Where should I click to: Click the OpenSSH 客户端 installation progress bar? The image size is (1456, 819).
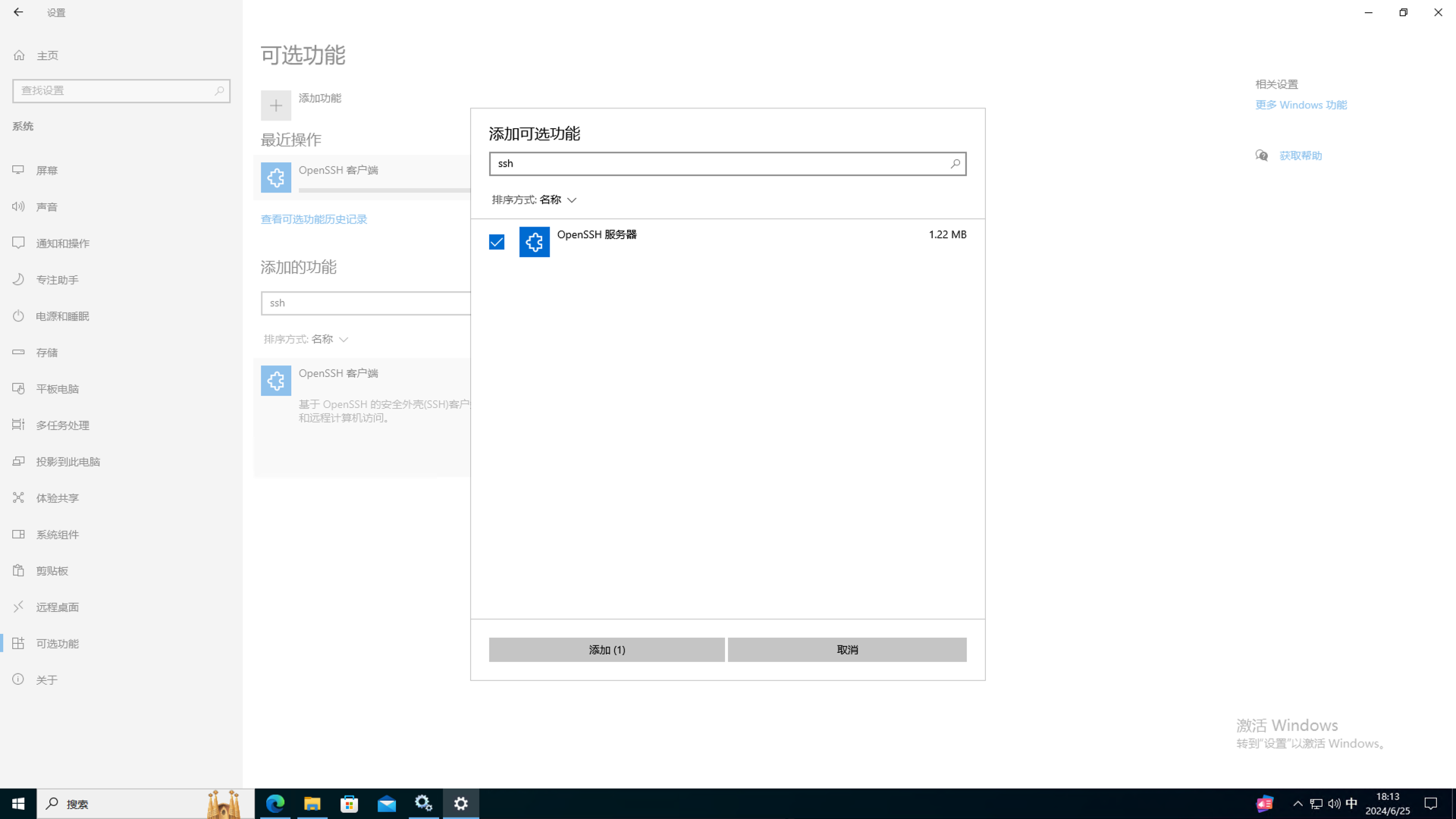point(384,190)
